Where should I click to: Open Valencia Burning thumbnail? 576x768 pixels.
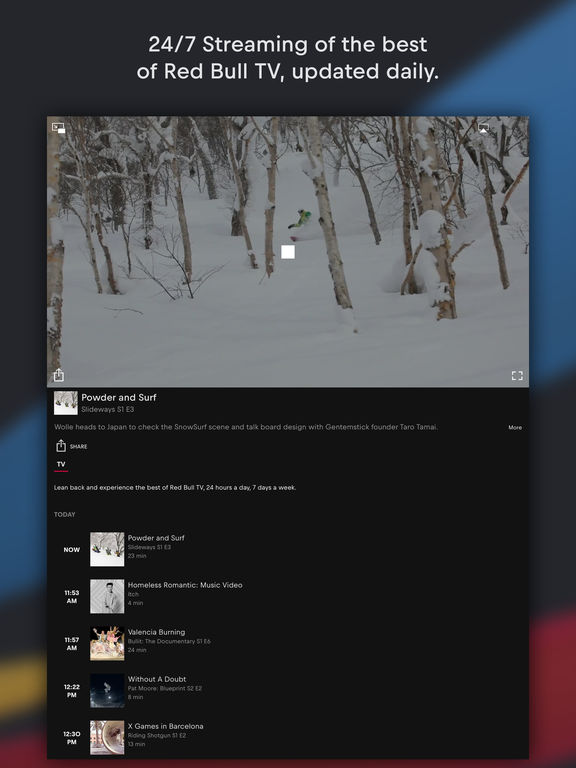tap(107, 643)
